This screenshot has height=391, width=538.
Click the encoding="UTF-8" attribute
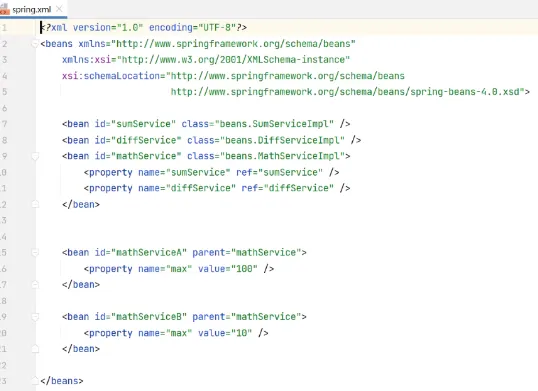tap(192, 27)
